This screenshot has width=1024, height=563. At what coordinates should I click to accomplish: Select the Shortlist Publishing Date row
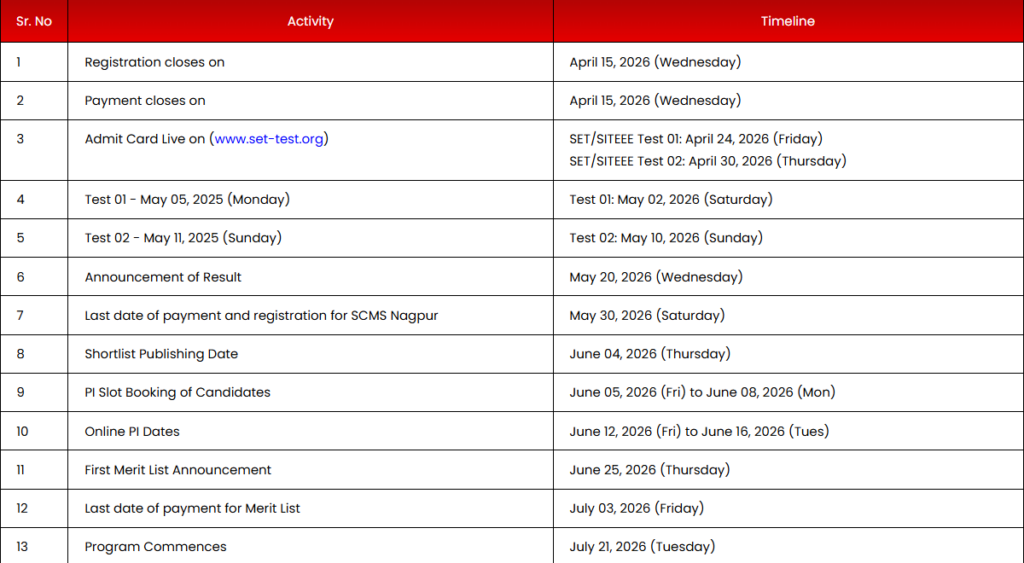[x=512, y=354]
